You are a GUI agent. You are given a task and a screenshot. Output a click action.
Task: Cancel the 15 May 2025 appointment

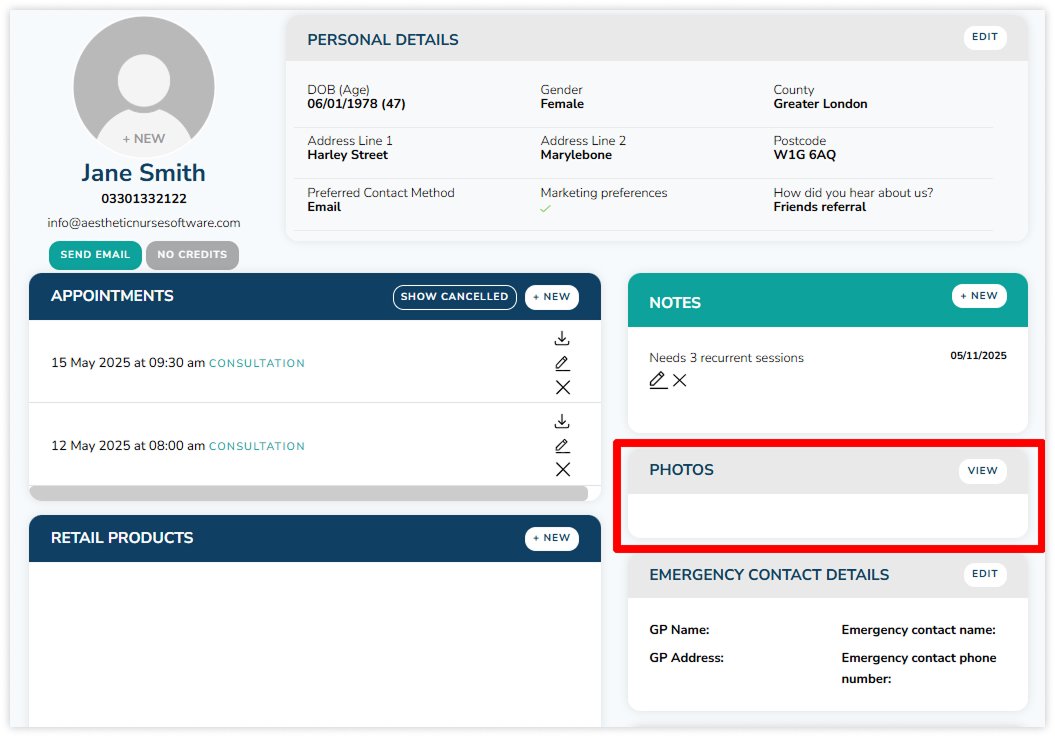point(562,387)
